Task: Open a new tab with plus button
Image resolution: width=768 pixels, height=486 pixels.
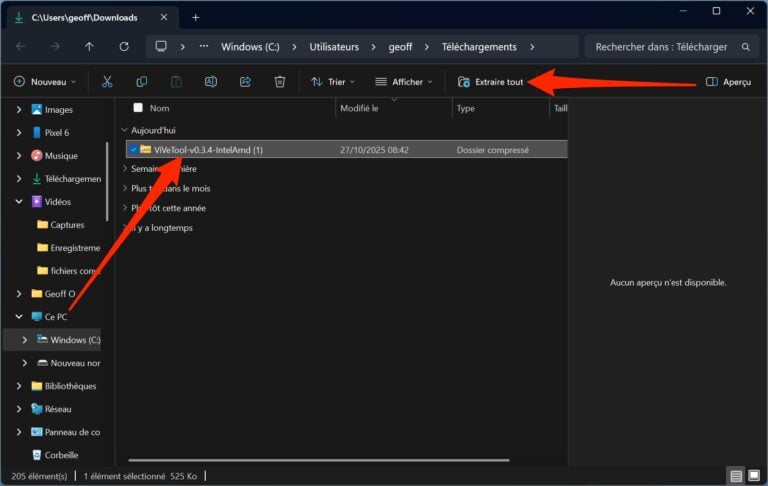Action: (x=196, y=17)
